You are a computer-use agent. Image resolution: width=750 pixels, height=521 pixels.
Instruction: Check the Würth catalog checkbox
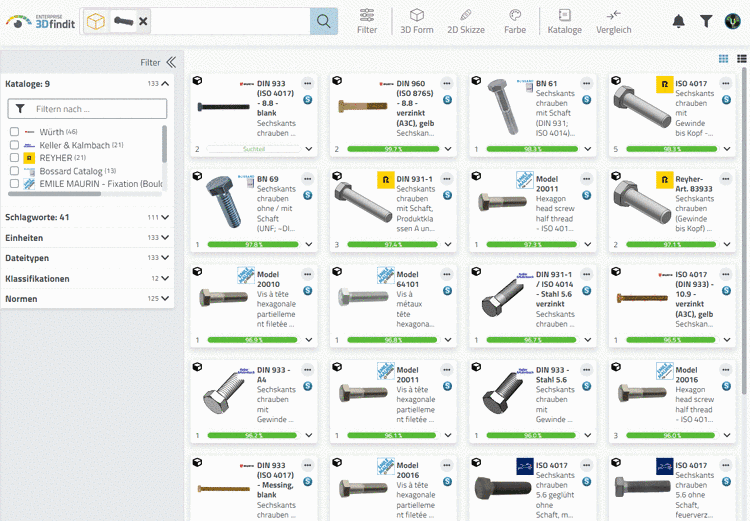coord(14,132)
